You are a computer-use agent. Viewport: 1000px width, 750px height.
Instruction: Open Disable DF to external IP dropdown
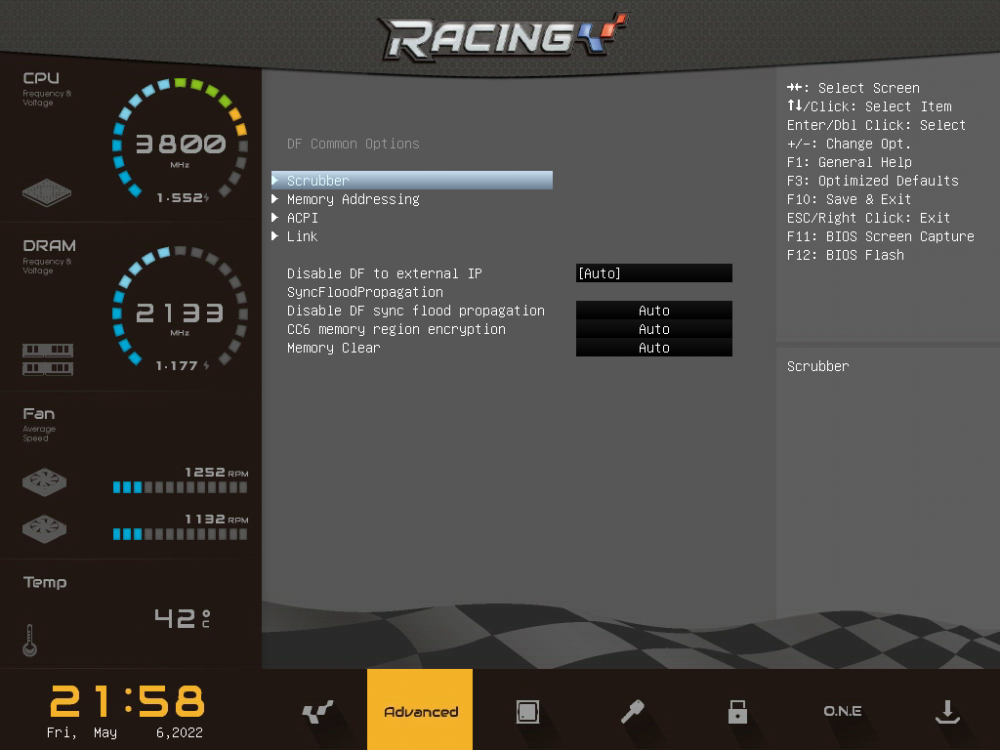tap(654, 273)
